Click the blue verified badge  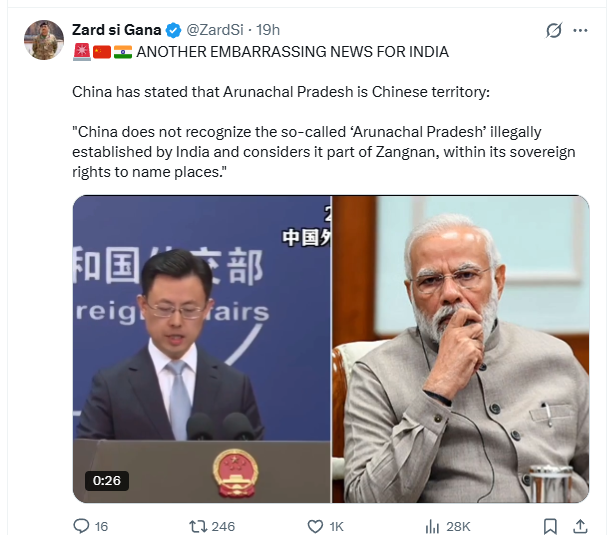tap(173, 30)
